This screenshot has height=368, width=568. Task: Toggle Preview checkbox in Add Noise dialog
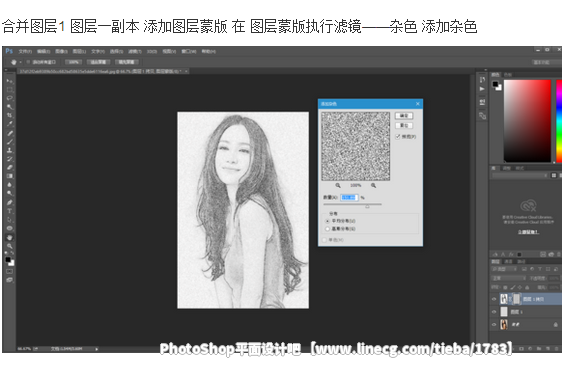[398, 137]
